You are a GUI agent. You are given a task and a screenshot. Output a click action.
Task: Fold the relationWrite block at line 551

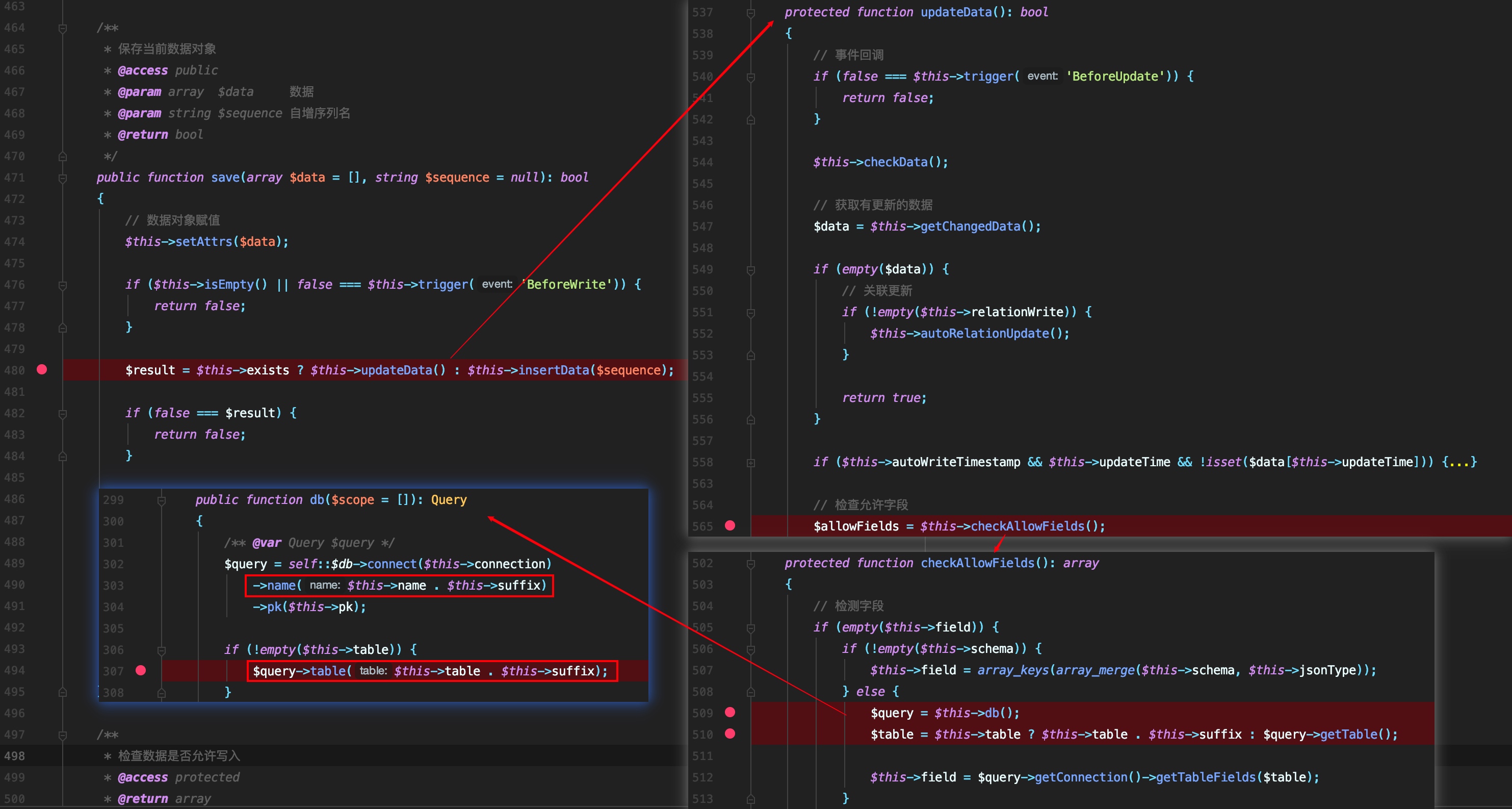[751, 313]
